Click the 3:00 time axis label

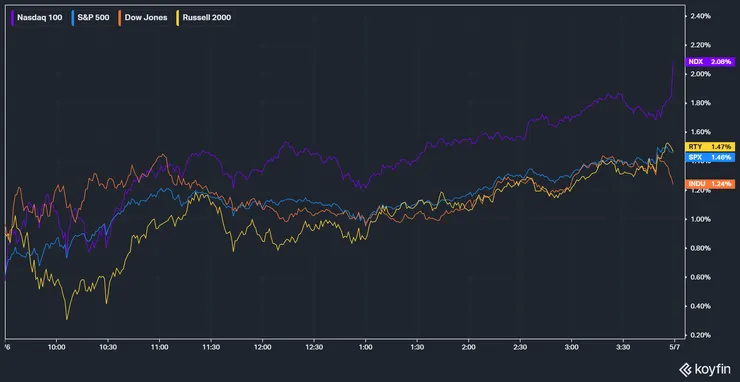[x=572, y=347]
